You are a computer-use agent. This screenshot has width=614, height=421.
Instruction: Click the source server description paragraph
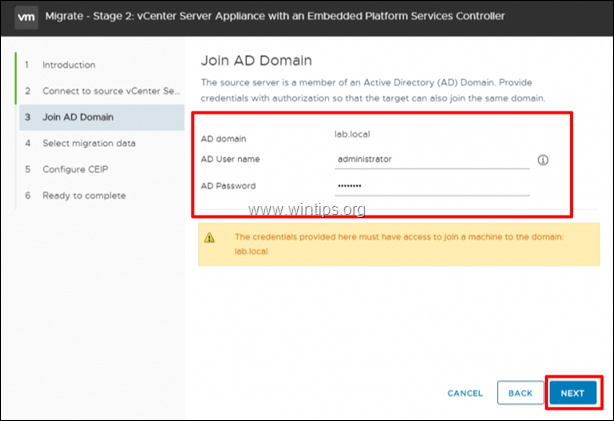coord(373,90)
